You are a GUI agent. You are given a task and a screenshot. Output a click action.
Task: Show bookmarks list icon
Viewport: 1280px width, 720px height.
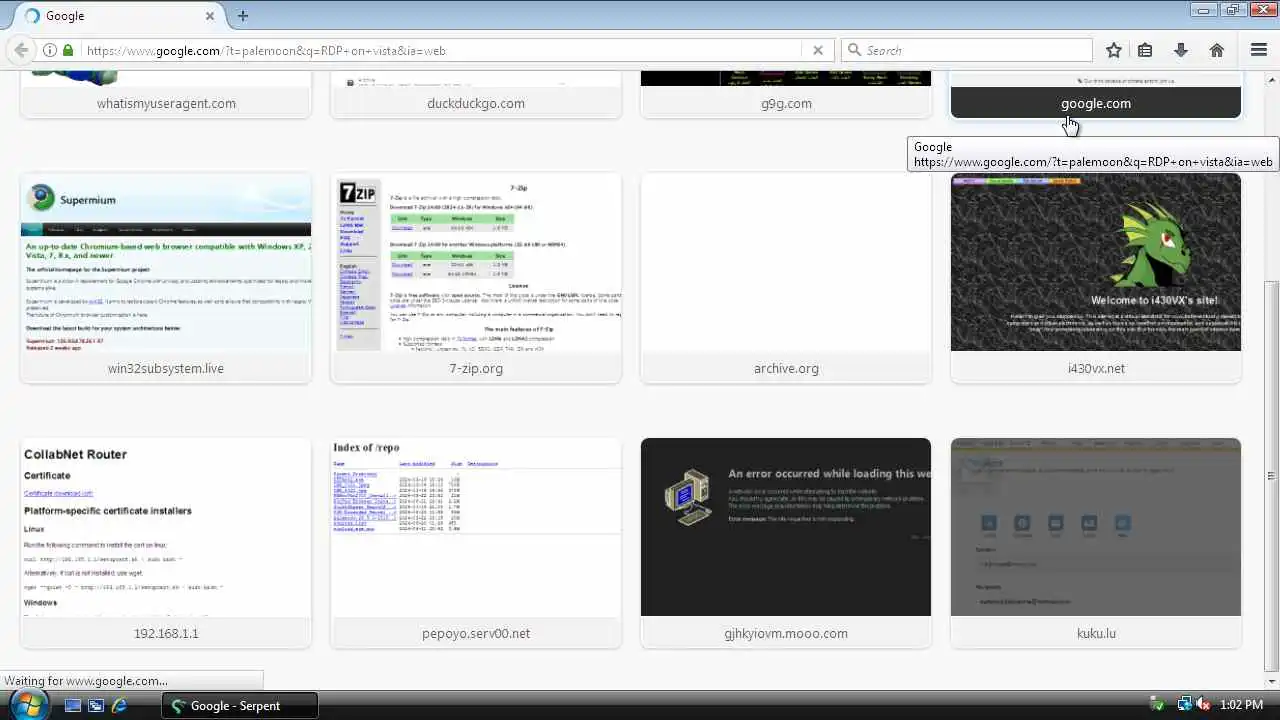pos(1145,50)
